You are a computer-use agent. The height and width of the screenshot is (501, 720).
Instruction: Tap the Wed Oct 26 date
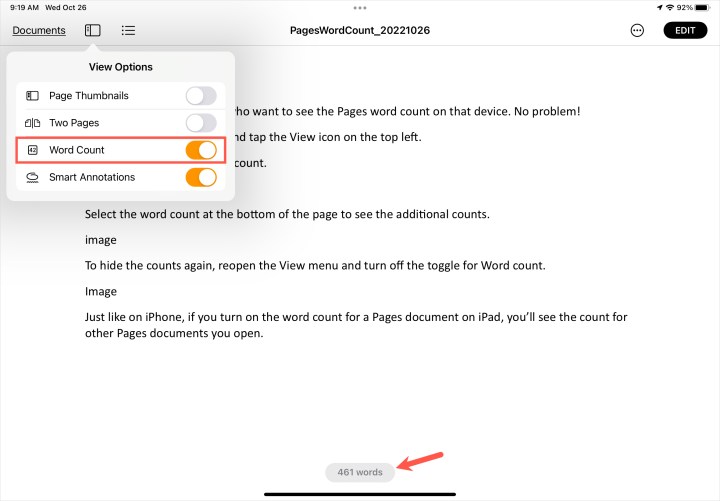tap(66, 7)
